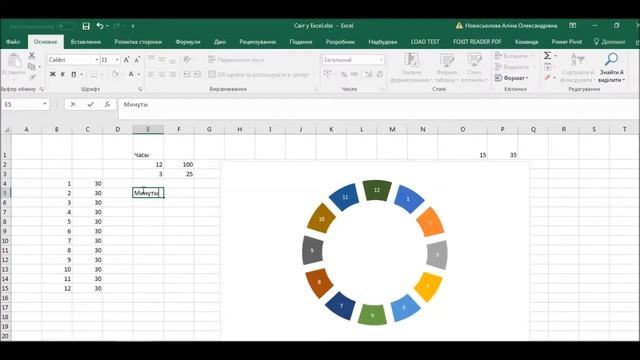This screenshot has width=640, height=360.
Task: Change text orientation icon
Action: point(187,60)
